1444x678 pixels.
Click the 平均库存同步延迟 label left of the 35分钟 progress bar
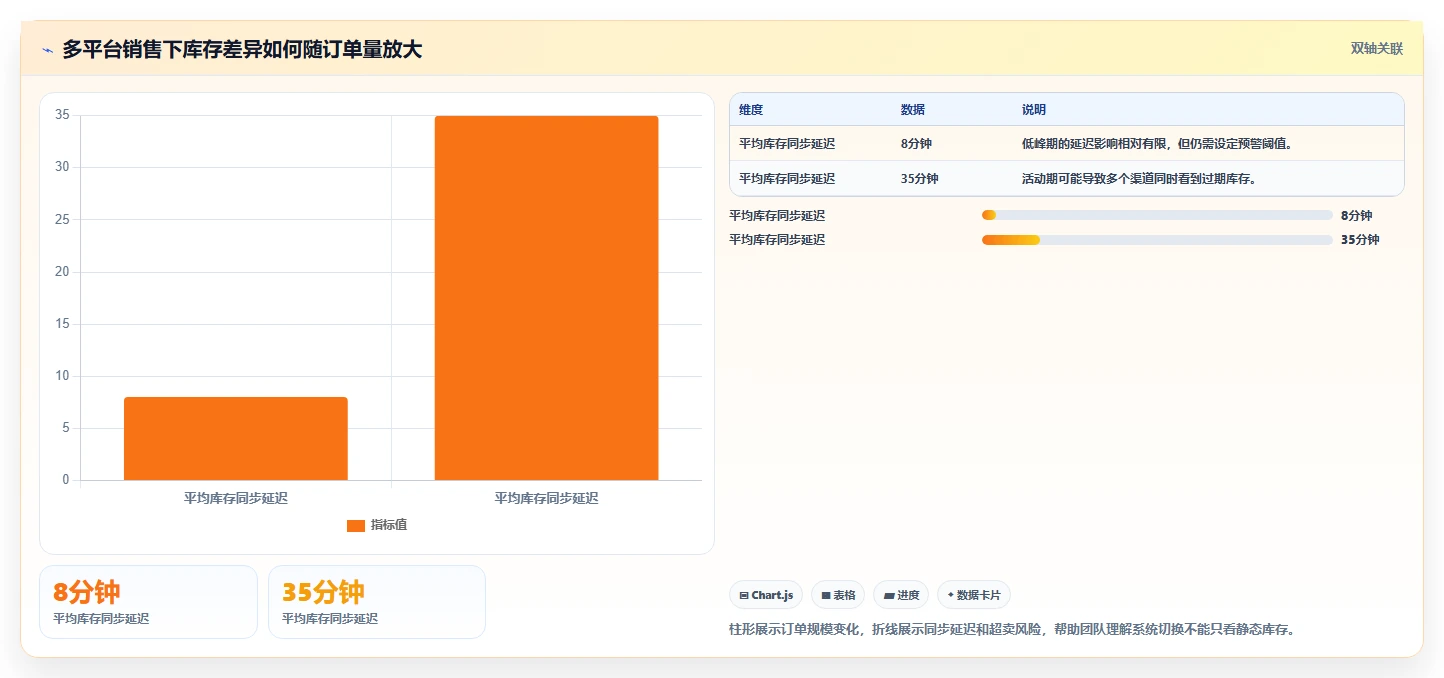pos(777,240)
